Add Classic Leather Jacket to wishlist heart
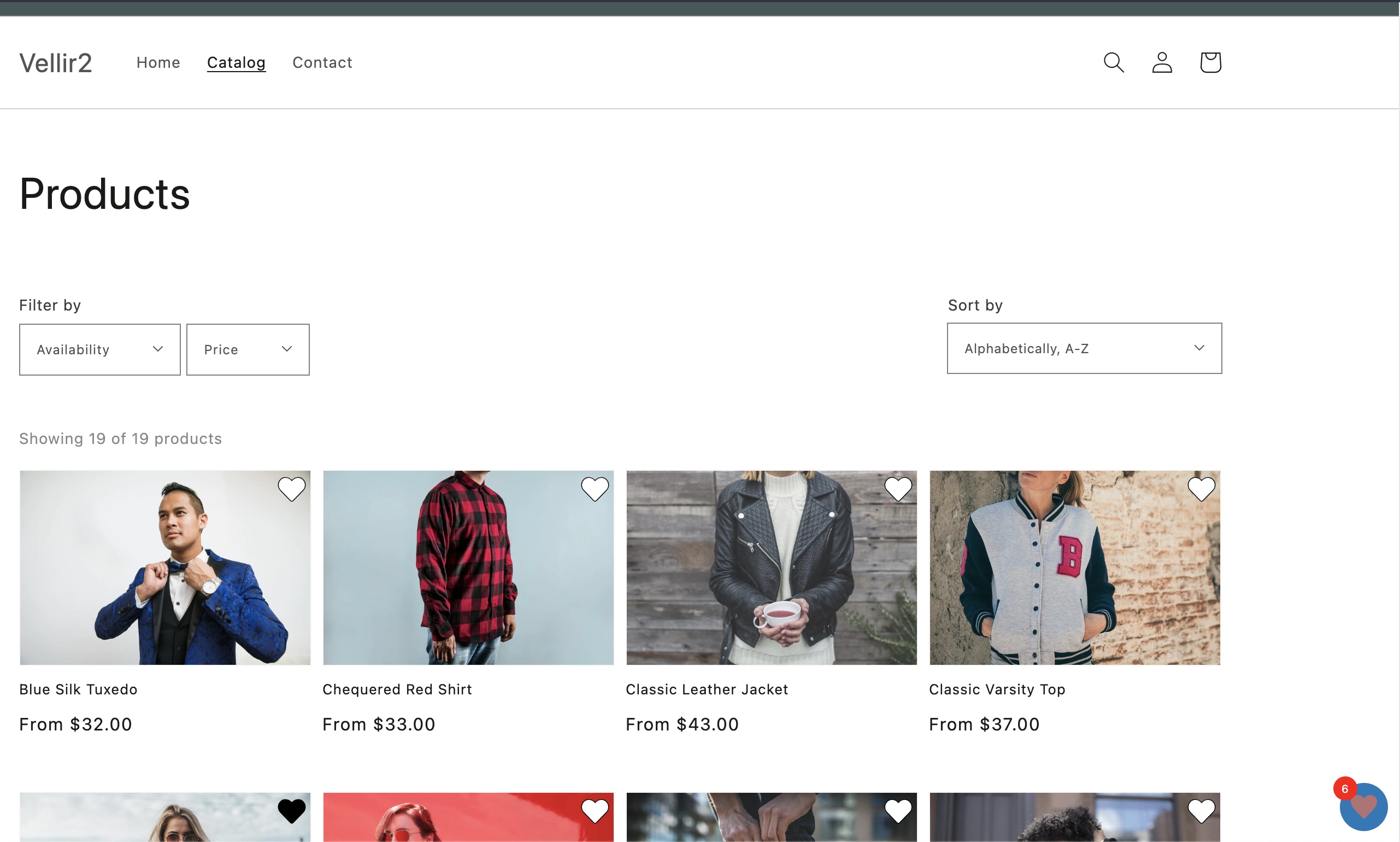 (898, 489)
